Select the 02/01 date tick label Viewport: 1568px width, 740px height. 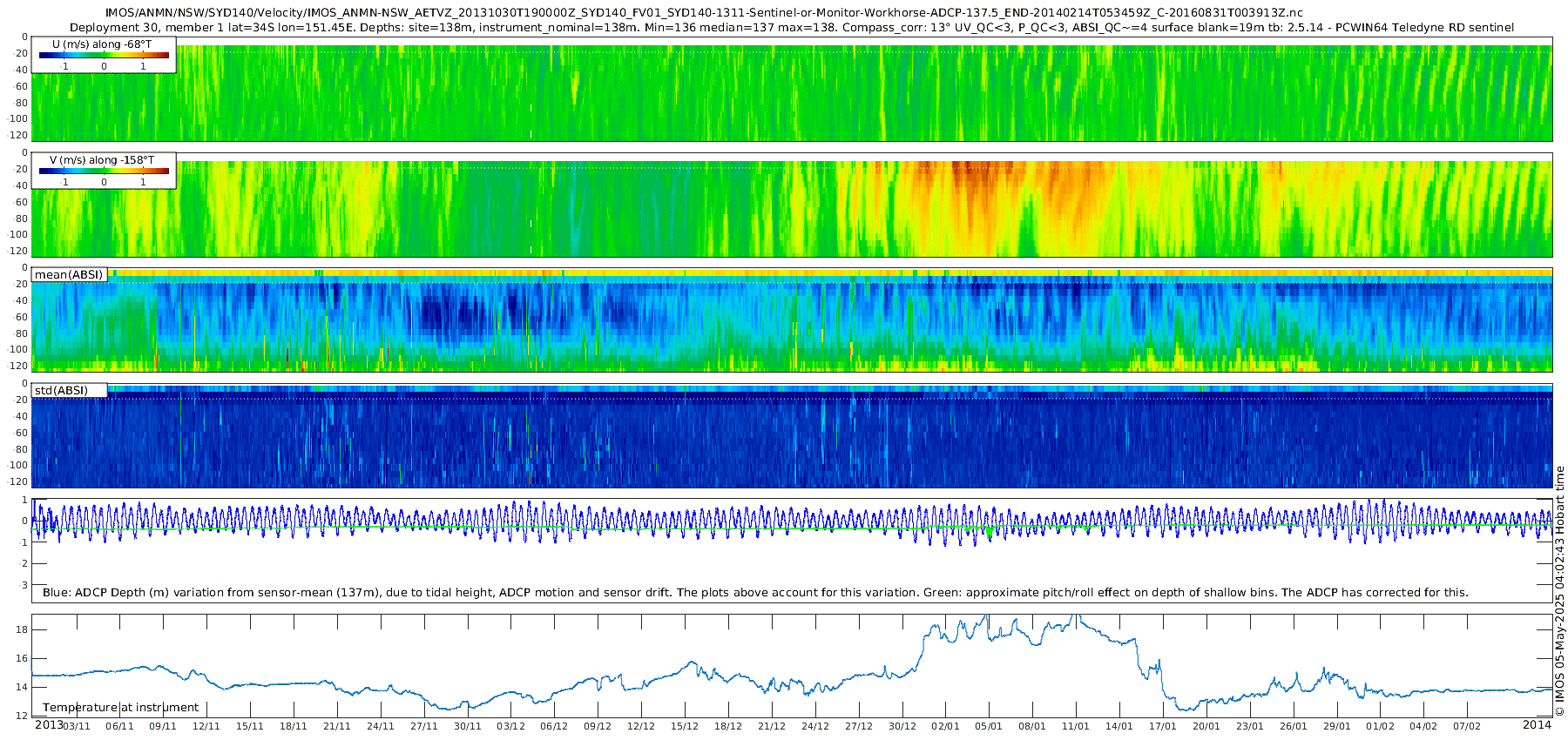[x=945, y=726]
